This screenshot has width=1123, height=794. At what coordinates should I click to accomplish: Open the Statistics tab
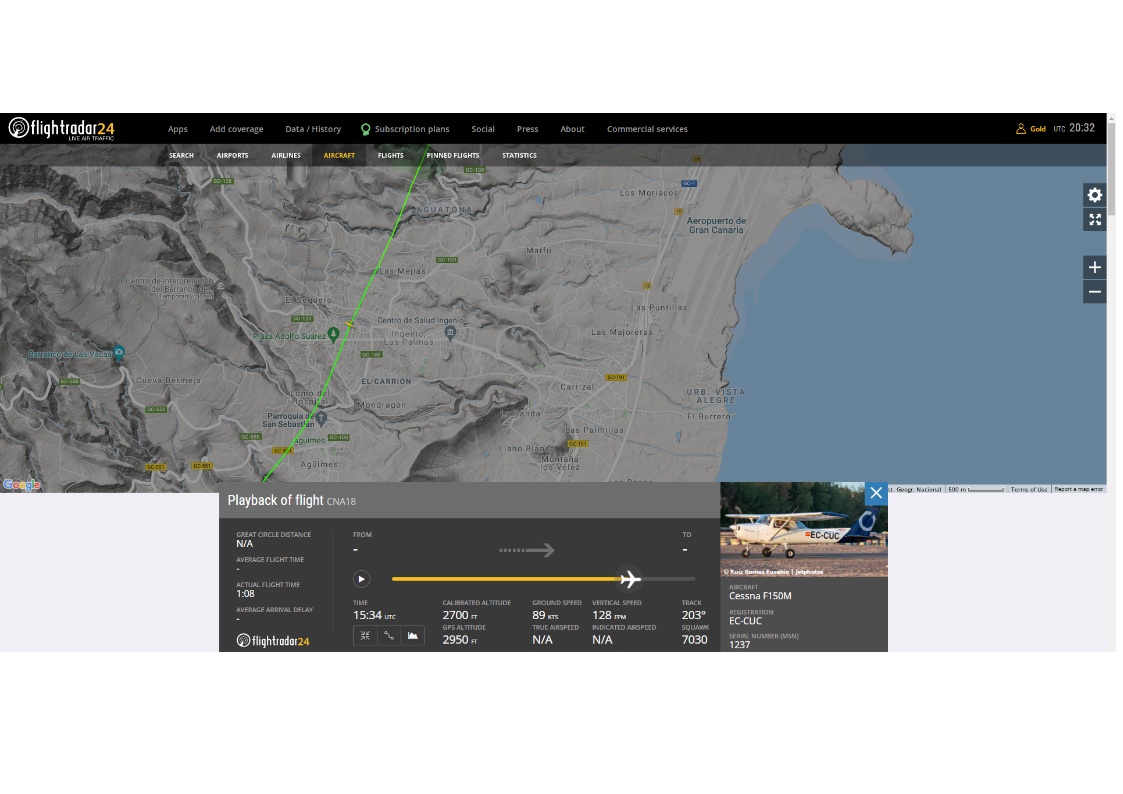click(x=519, y=155)
